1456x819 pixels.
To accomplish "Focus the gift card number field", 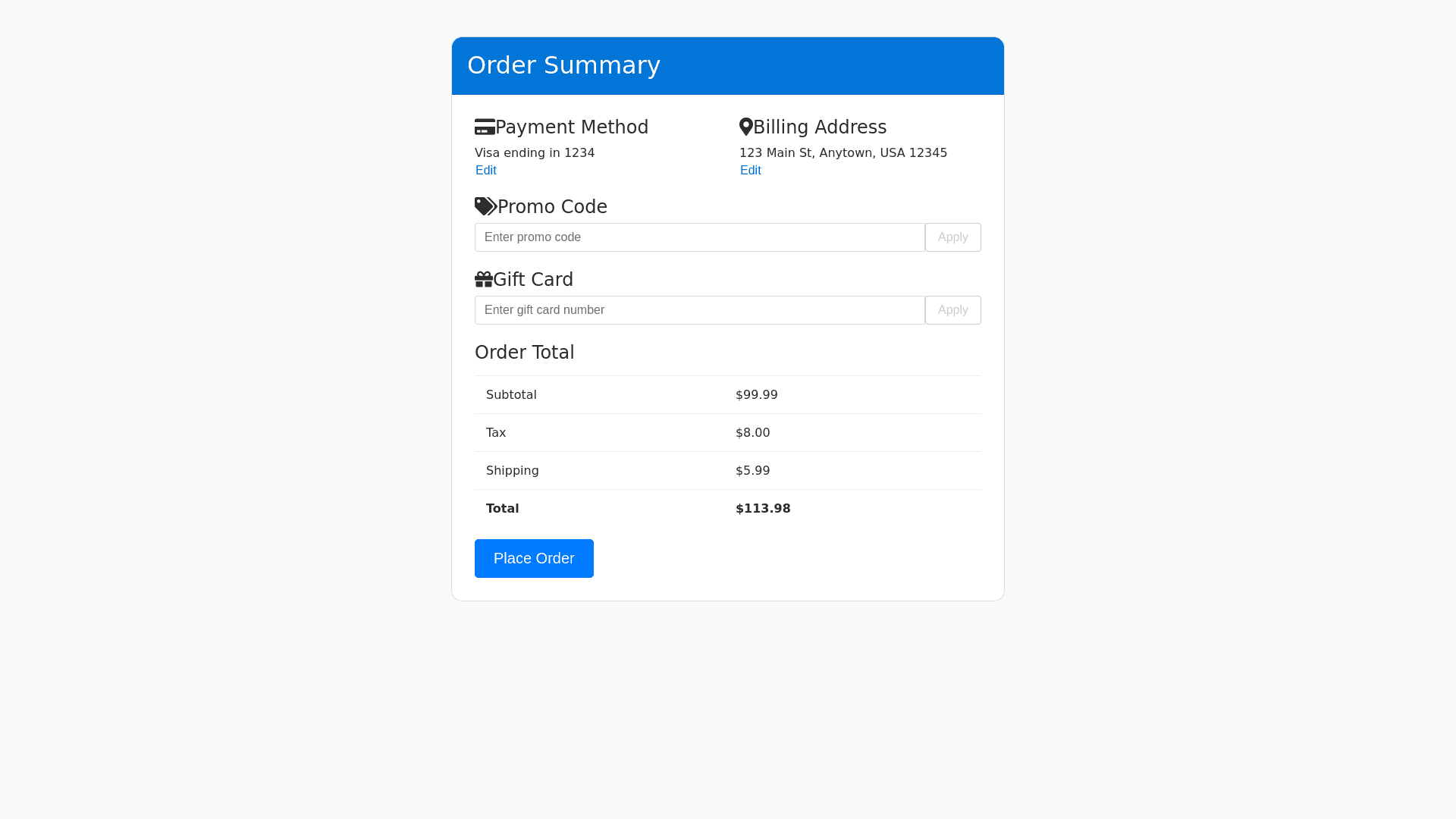I will pyautogui.click(x=700, y=310).
